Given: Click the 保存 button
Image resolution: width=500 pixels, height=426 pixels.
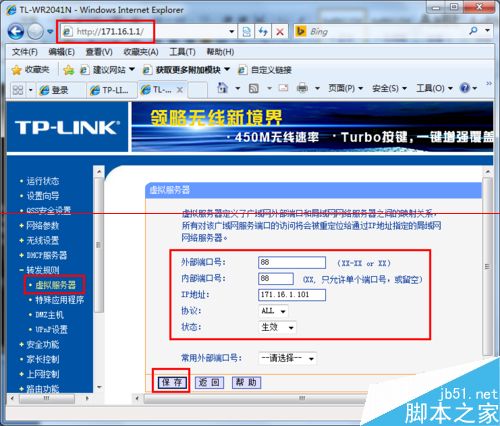Looking at the screenshot, I should (171, 382).
